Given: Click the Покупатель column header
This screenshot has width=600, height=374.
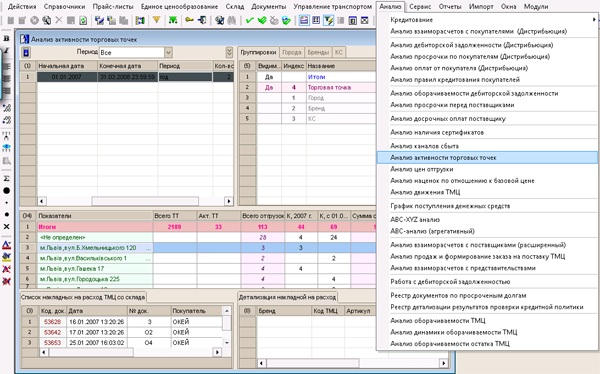Looking at the screenshot, I should [x=196, y=311].
